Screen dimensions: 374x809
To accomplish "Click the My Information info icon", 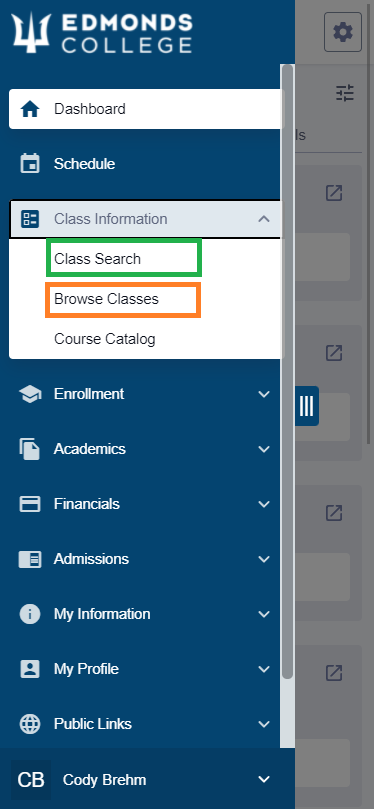I will click(x=30, y=614).
